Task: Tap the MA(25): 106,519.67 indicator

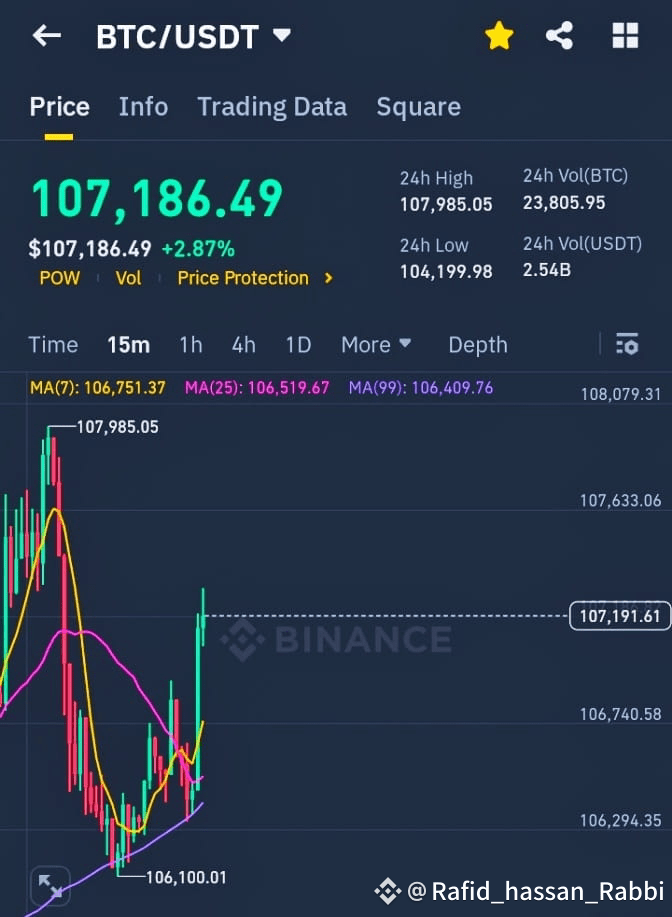Action: pos(257,388)
